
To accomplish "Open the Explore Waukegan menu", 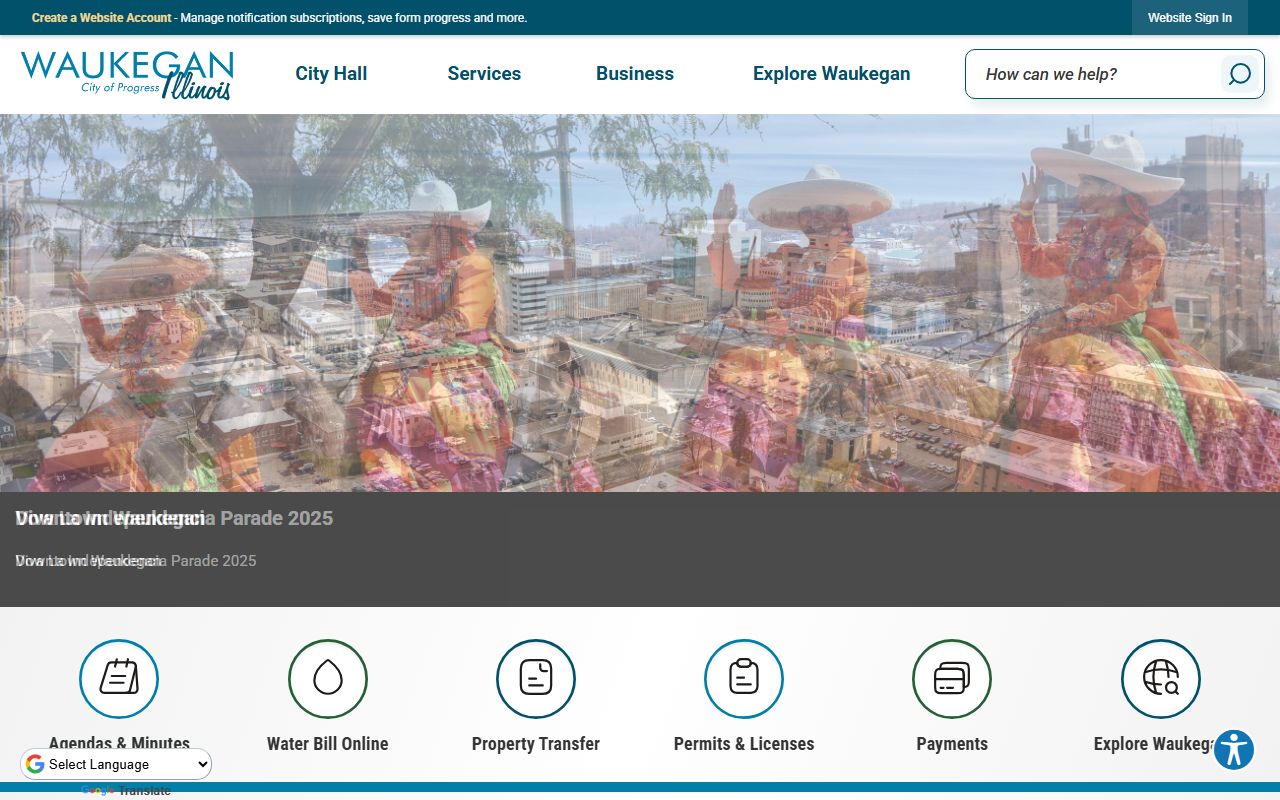I will (x=832, y=74).
